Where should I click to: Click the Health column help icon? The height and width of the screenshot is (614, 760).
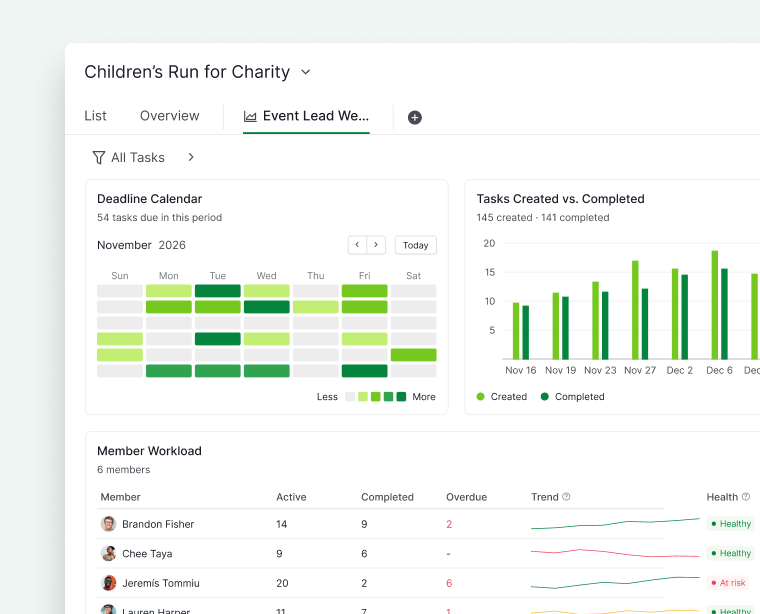click(x=746, y=497)
